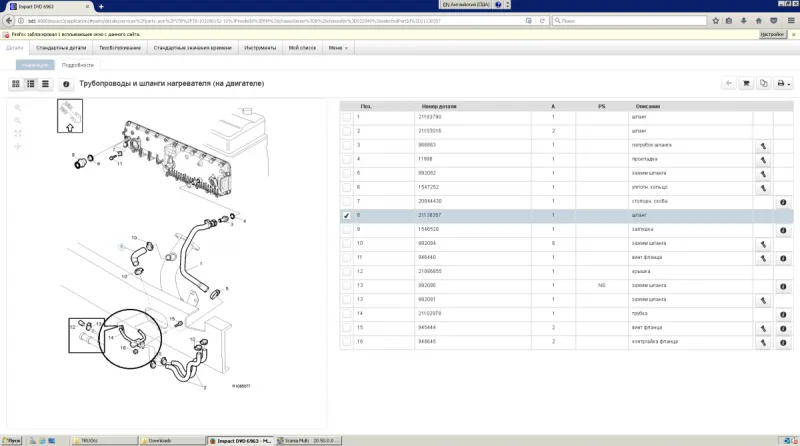Open the Мой список tab

coord(304,47)
